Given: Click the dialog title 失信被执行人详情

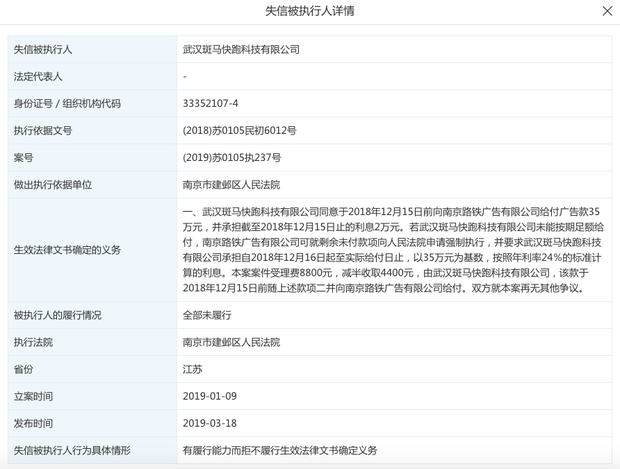Looking at the screenshot, I should 310,11.
